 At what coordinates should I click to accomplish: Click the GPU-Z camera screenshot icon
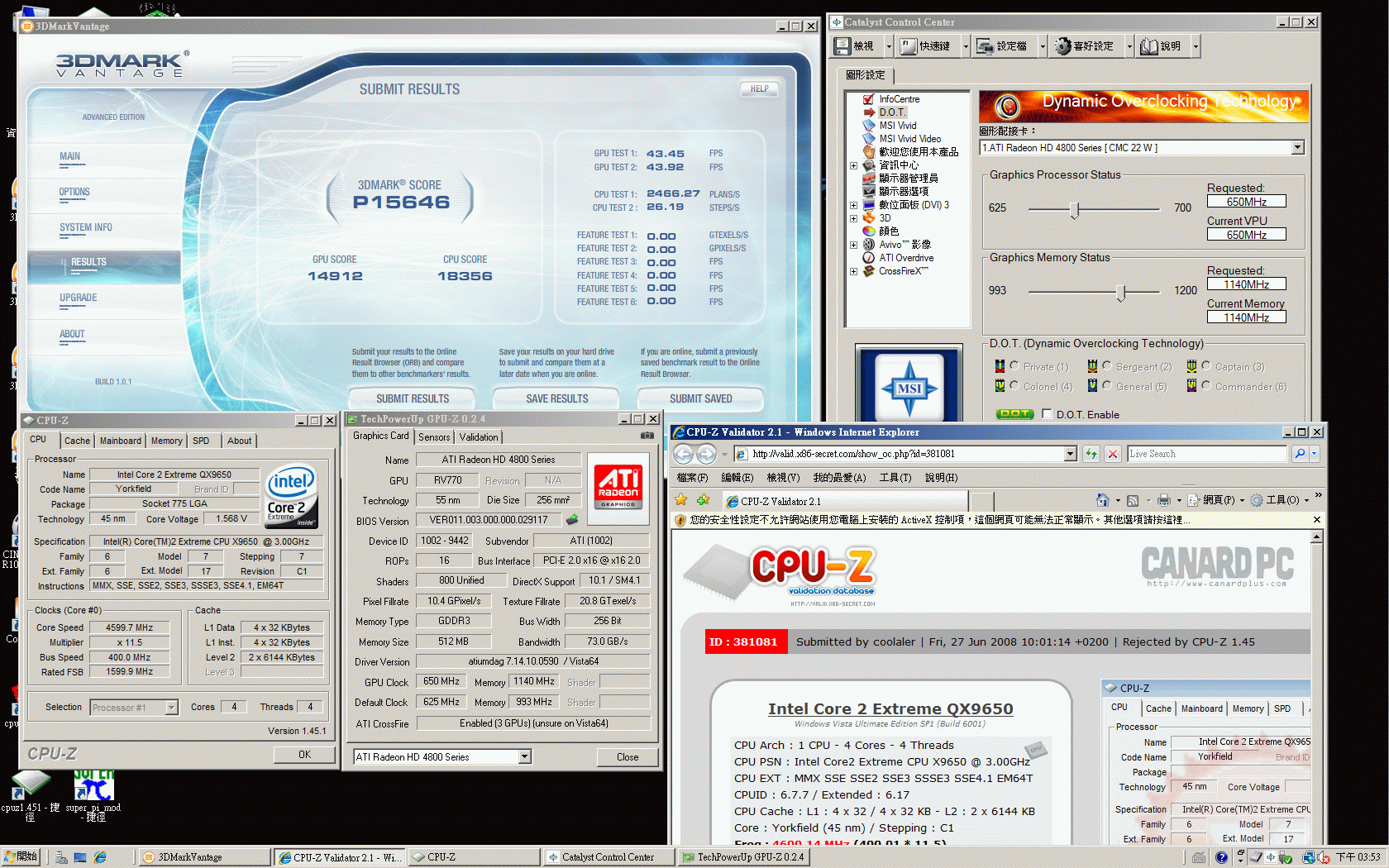(x=647, y=436)
